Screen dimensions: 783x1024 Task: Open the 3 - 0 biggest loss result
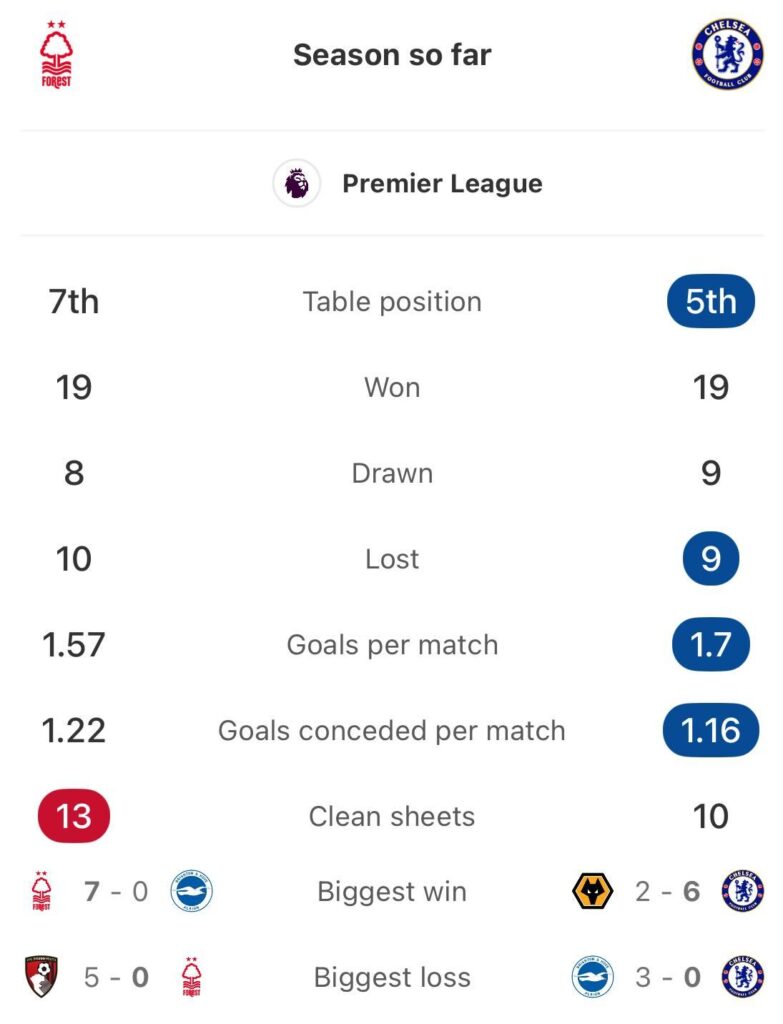667,977
